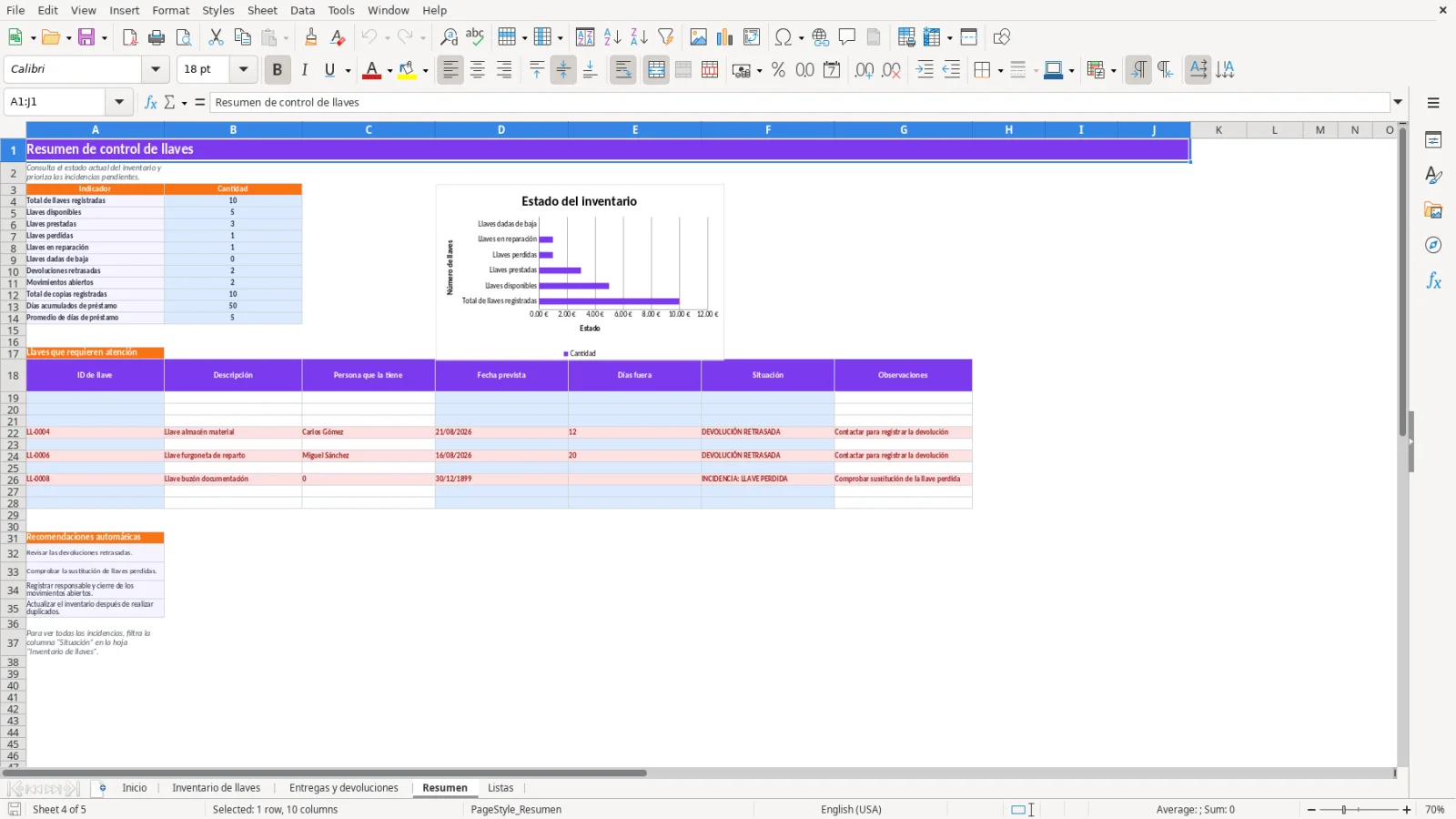Open the Styles sidebar deck
Screen dimensions: 1456x819
click(1433, 175)
